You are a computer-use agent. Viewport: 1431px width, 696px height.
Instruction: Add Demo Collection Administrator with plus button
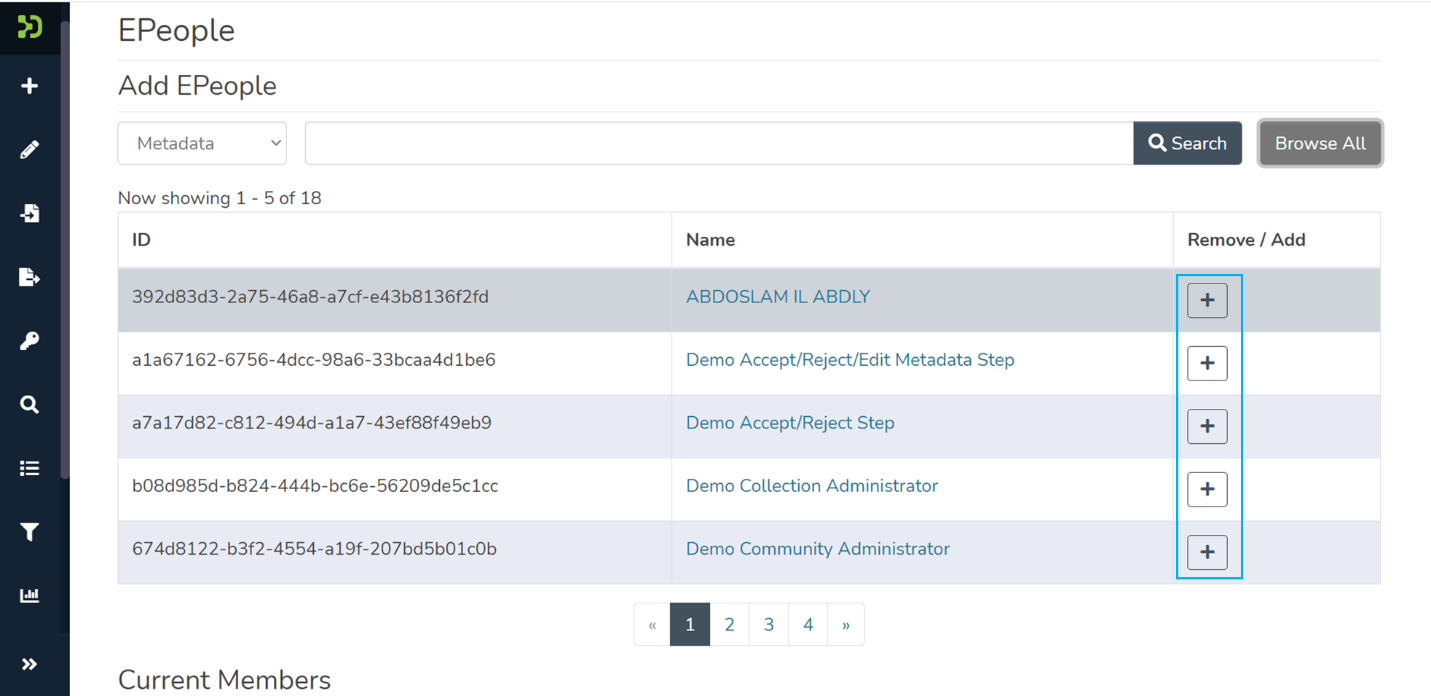1207,489
